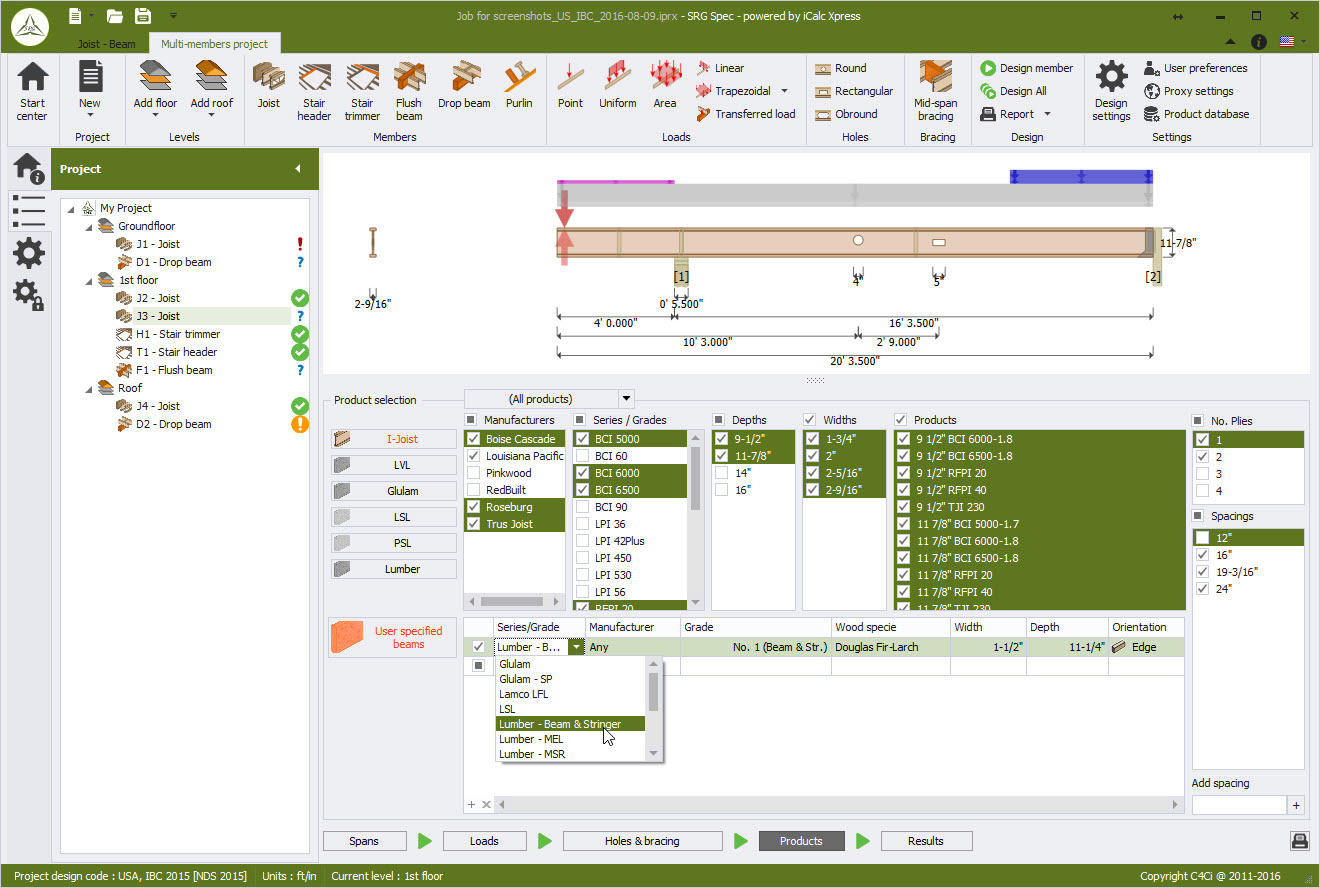Apply an Area load

(x=665, y=86)
